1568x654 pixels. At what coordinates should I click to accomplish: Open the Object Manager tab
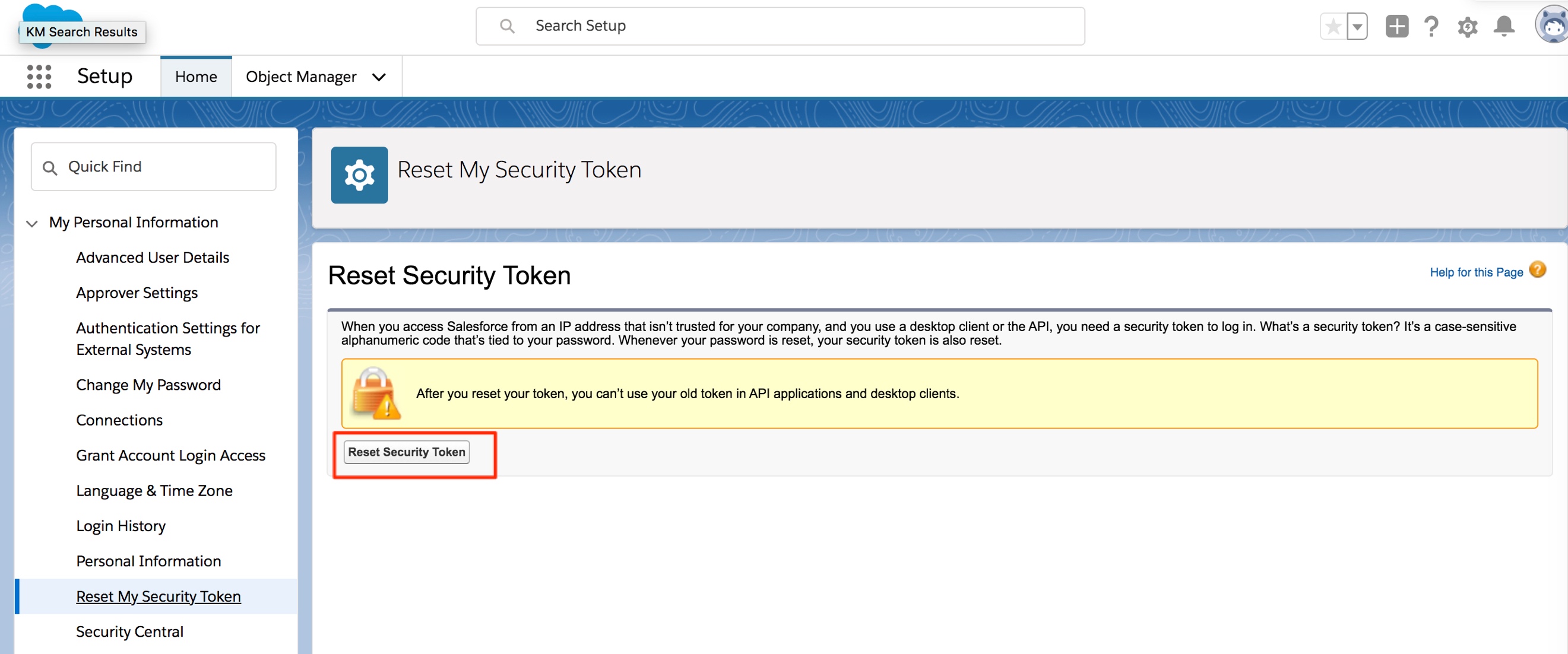click(300, 77)
